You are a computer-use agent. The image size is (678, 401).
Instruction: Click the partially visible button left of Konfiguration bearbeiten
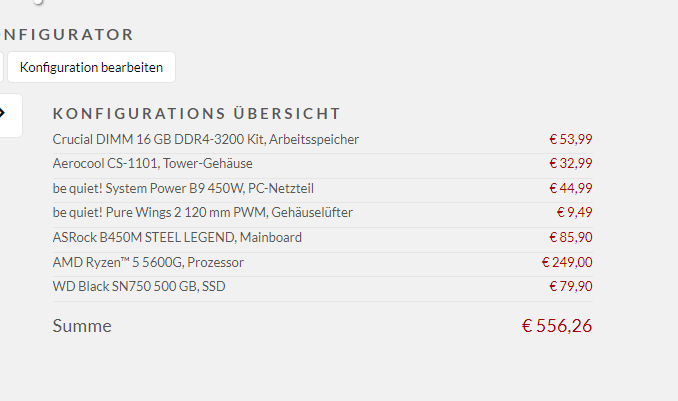click(1, 67)
